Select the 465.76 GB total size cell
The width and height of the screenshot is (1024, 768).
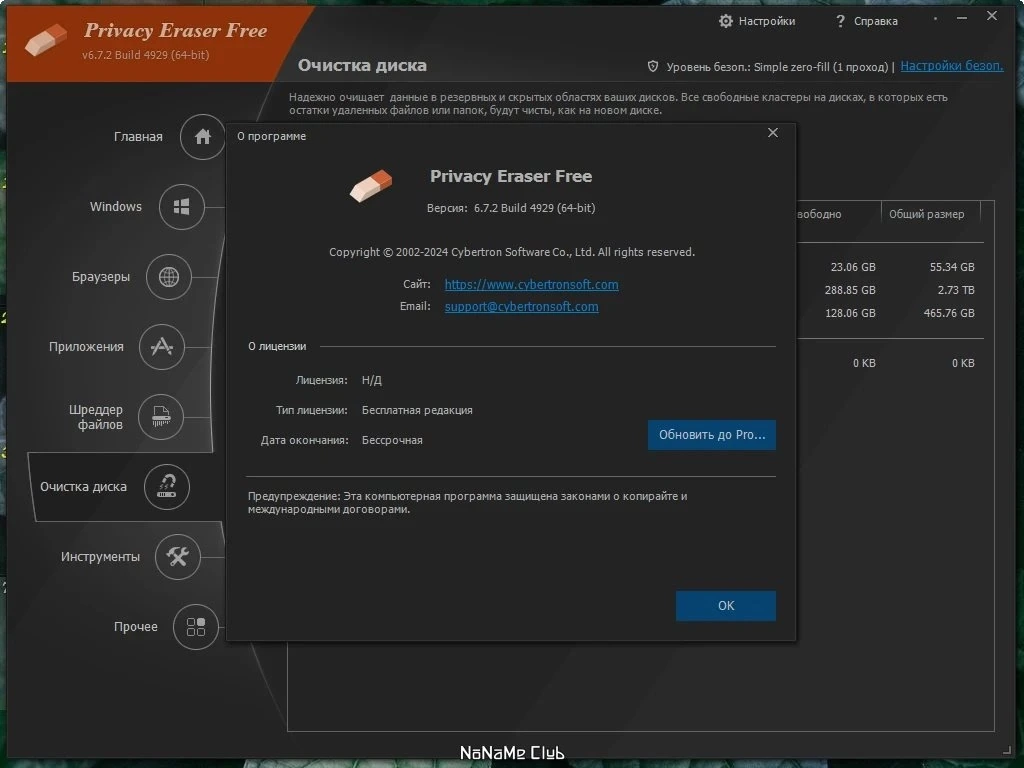[949, 313]
